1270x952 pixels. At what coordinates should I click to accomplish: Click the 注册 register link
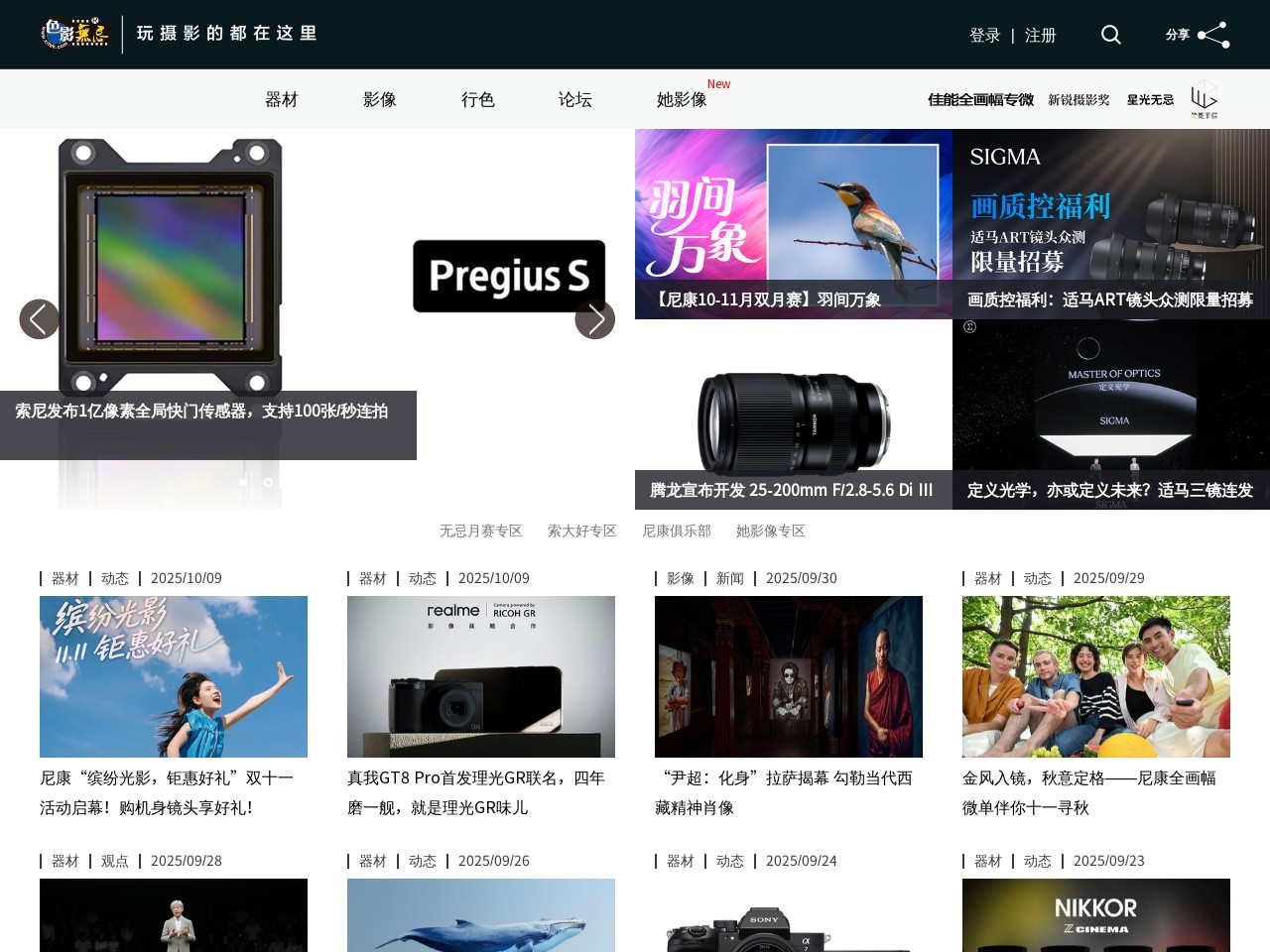[1040, 36]
